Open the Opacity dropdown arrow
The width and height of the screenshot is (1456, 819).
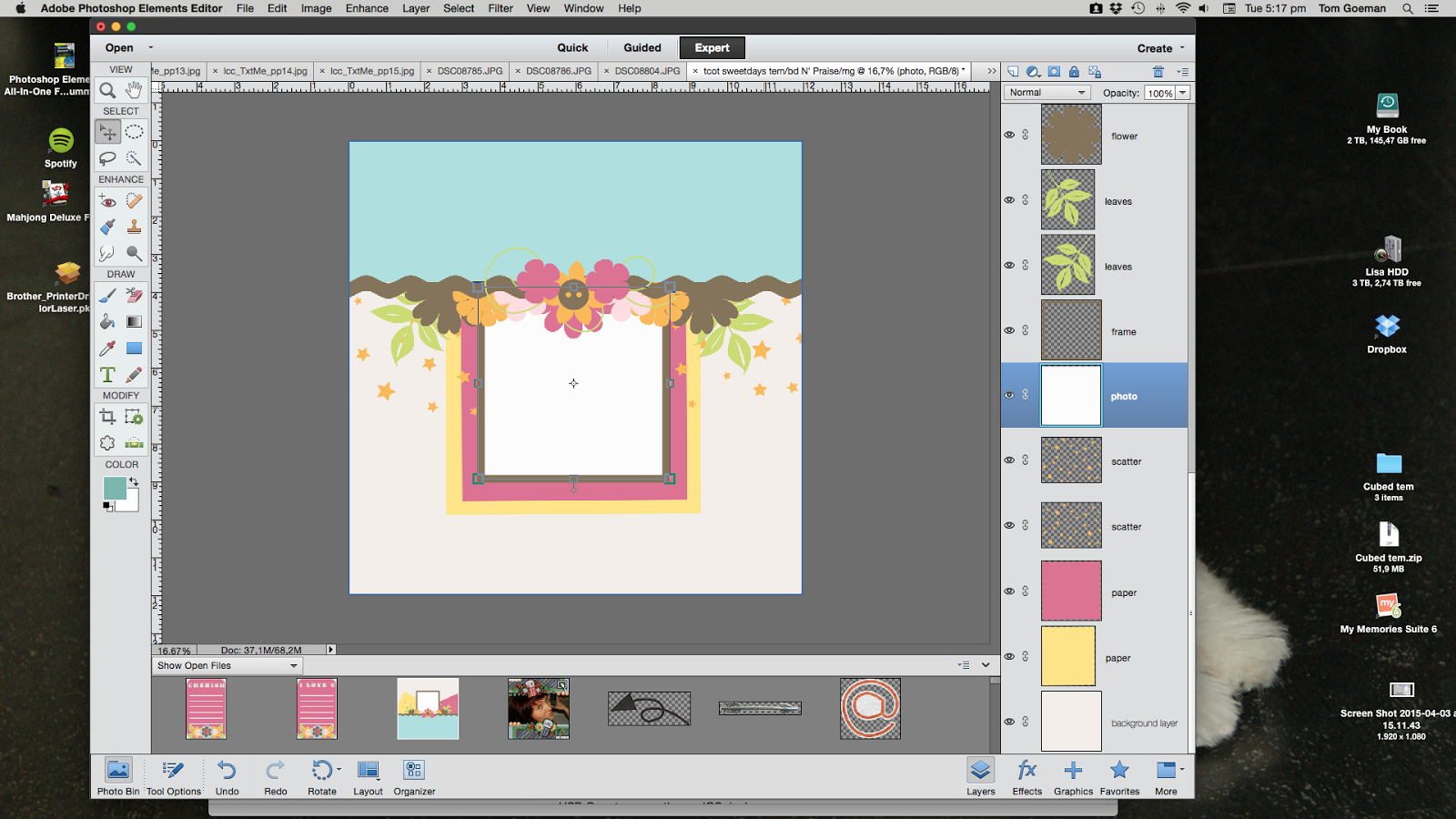point(1181,92)
